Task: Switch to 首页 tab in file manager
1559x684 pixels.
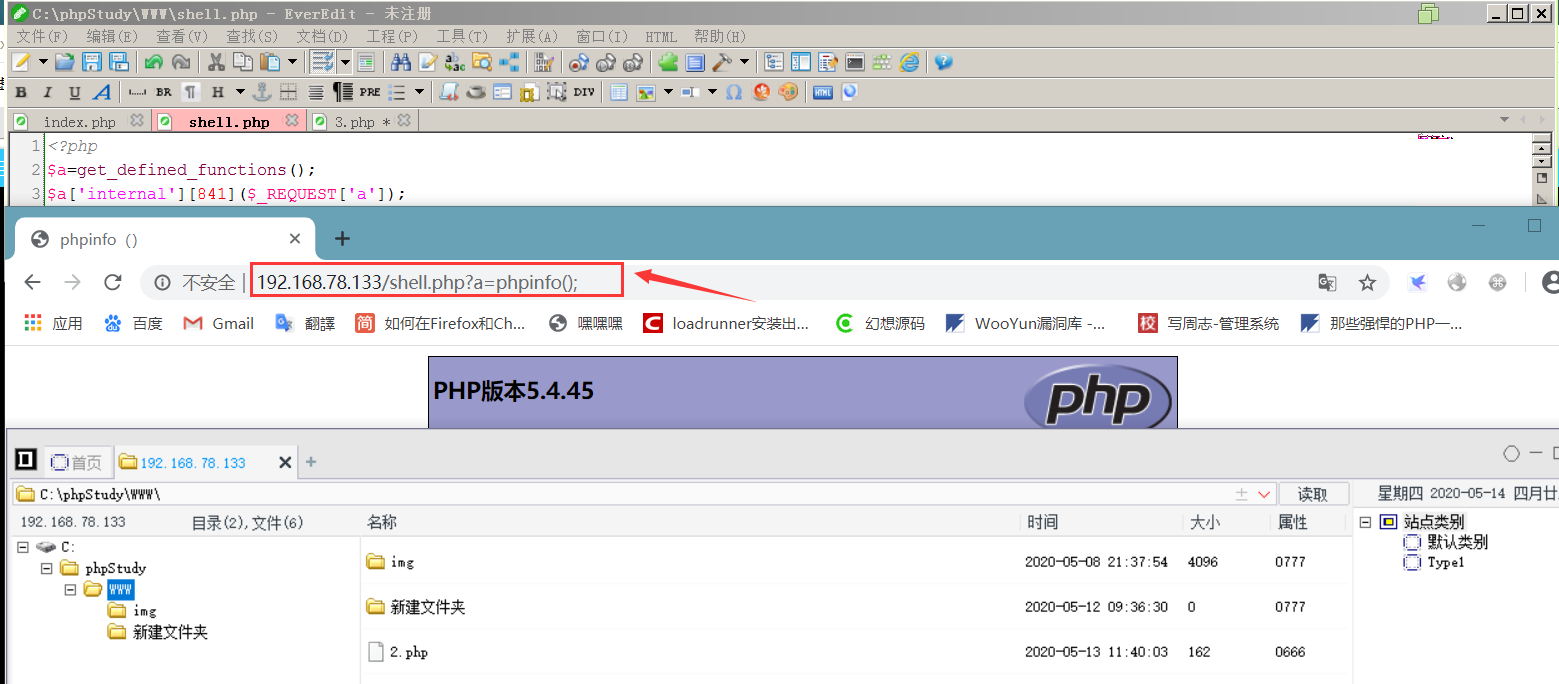Action: pyautogui.click(x=77, y=462)
